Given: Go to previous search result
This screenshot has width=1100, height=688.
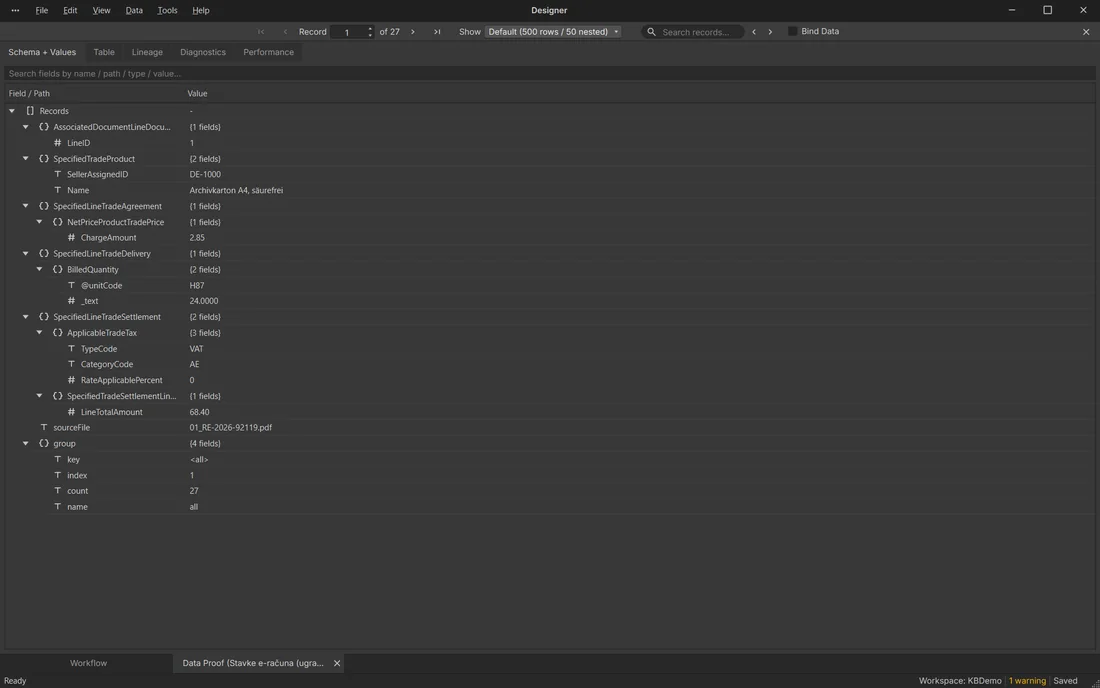Looking at the screenshot, I should click(x=754, y=32).
